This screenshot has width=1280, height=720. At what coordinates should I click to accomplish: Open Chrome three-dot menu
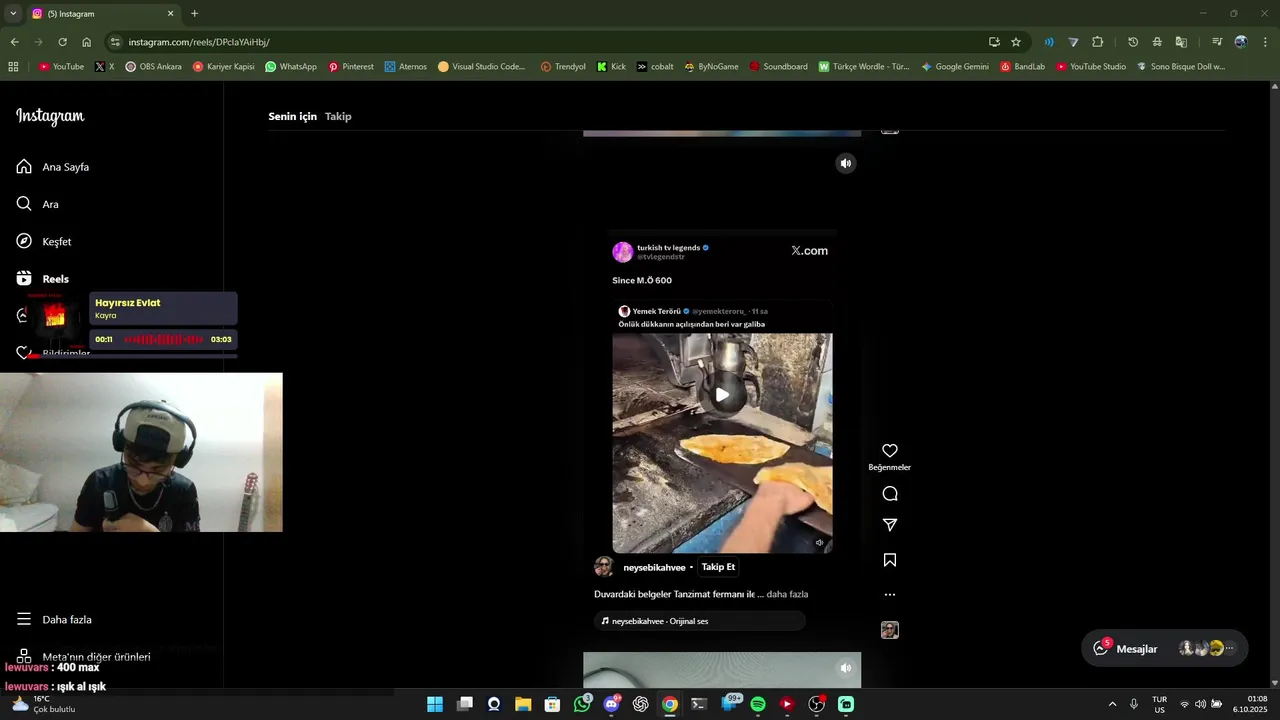coord(1265,42)
